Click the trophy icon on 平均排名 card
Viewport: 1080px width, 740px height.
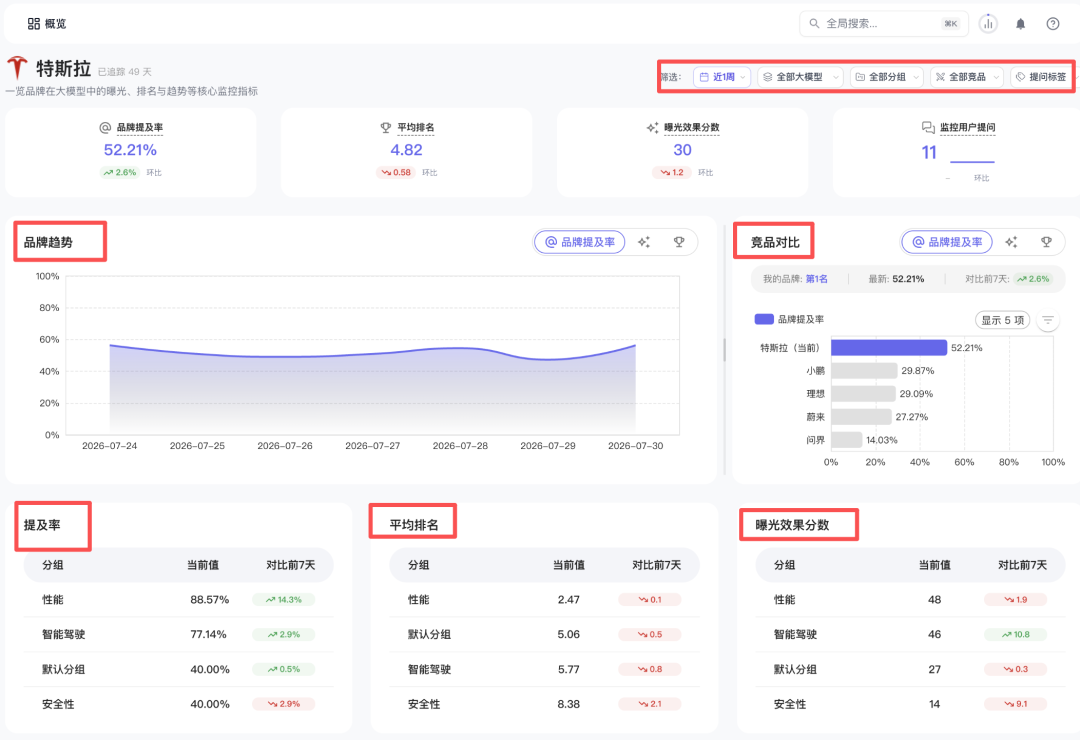click(x=386, y=127)
